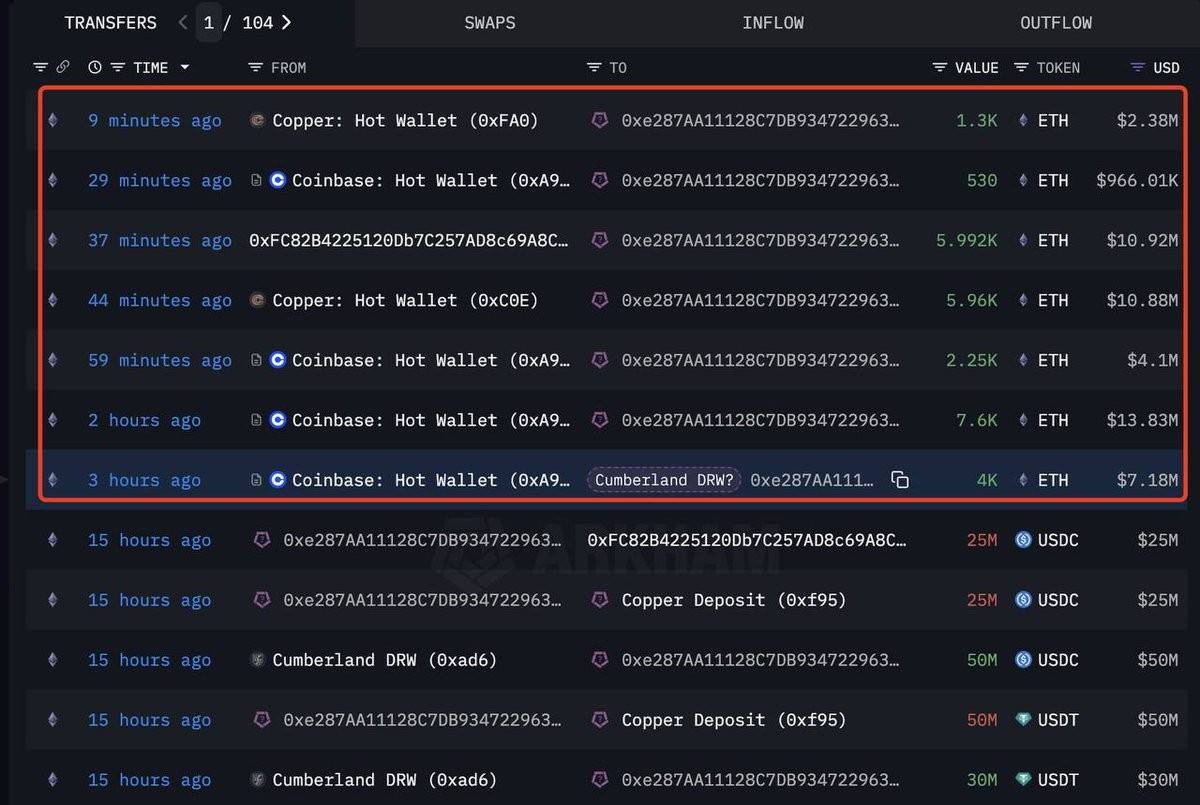
Task: Open Cumberland DRW (0xad6) in the 50M USDC row
Action: click(x=385, y=660)
